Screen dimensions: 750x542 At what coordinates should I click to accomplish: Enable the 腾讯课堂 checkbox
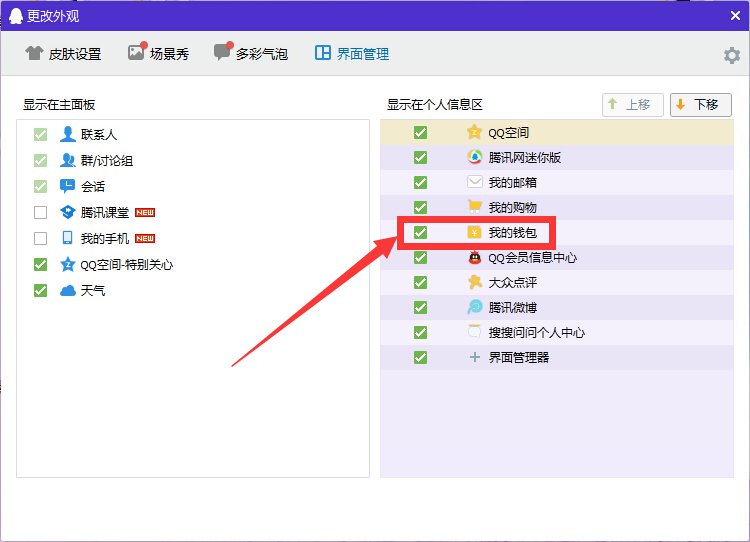(41, 212)
